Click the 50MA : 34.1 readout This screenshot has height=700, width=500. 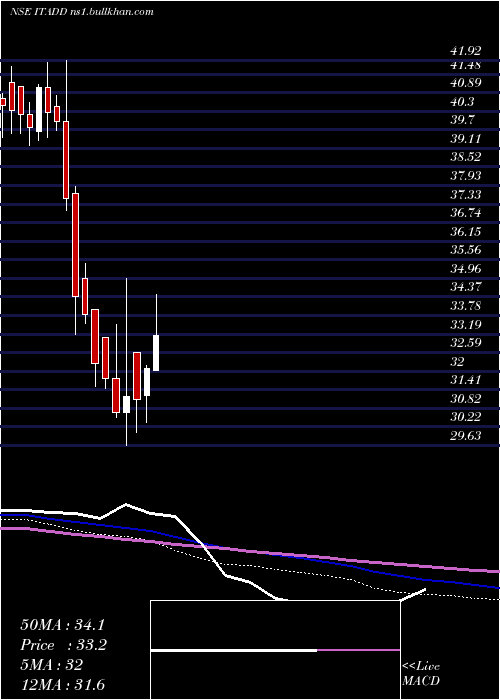click(x=62, y=625)
